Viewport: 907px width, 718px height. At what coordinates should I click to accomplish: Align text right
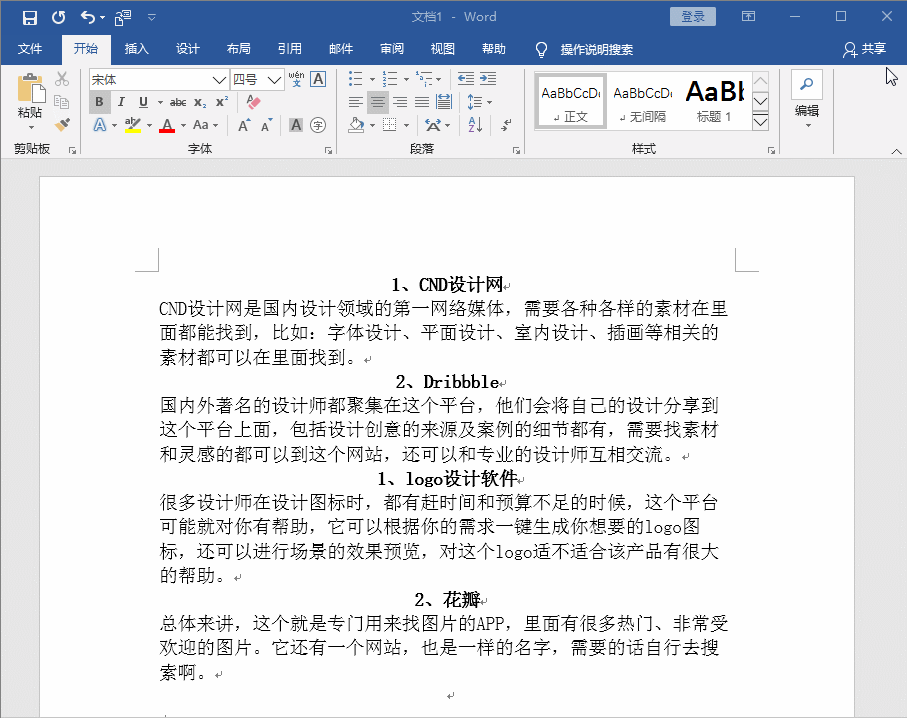(400, 102)
